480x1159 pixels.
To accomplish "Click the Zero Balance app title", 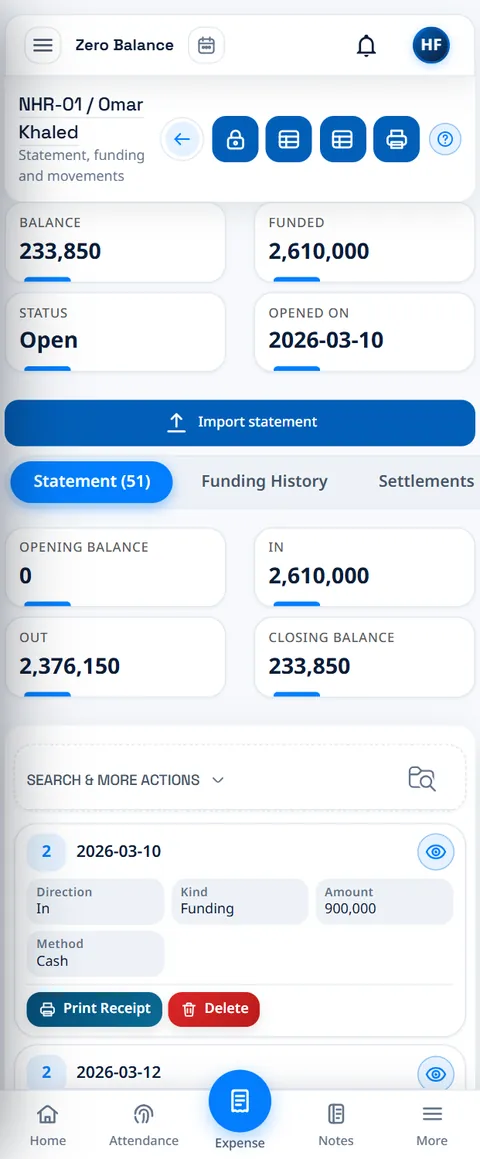I will click(x=124, y=45).
